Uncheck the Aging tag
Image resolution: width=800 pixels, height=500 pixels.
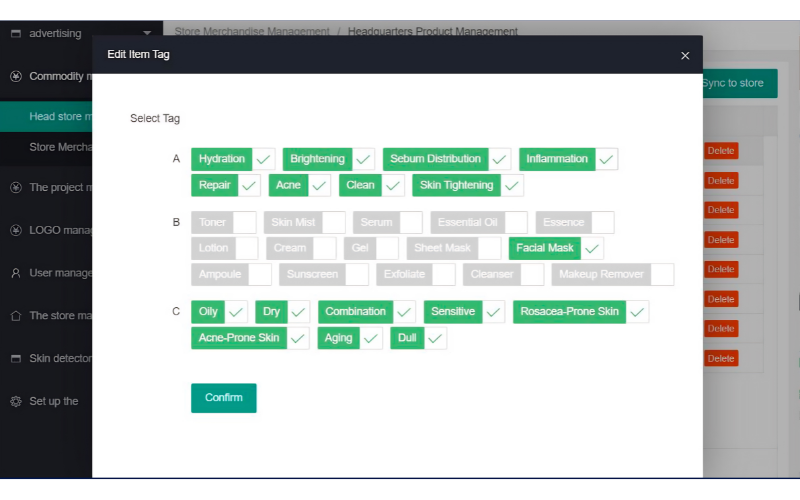pos(350,338)
